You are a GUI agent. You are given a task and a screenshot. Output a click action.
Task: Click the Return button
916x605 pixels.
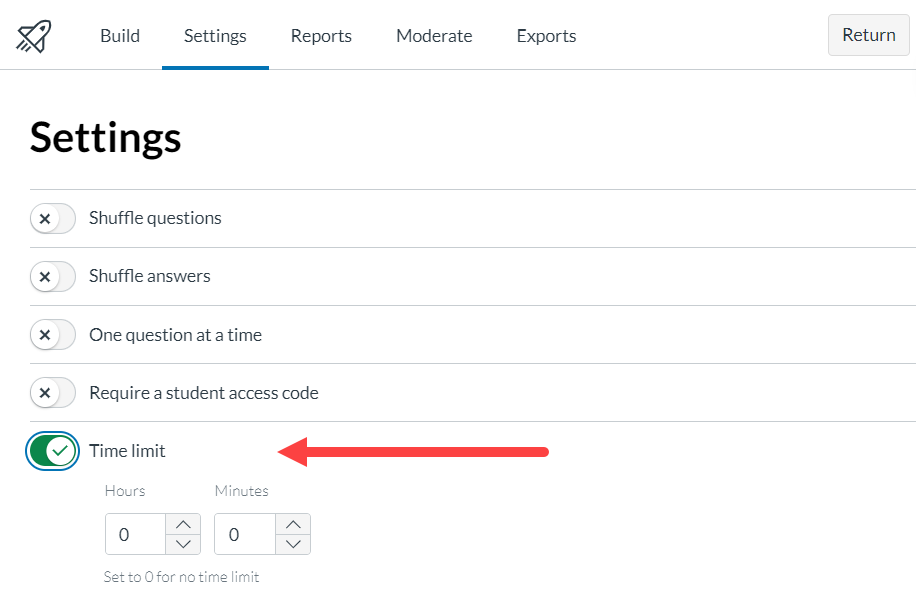pyautogui.click(x=868, y=34)
